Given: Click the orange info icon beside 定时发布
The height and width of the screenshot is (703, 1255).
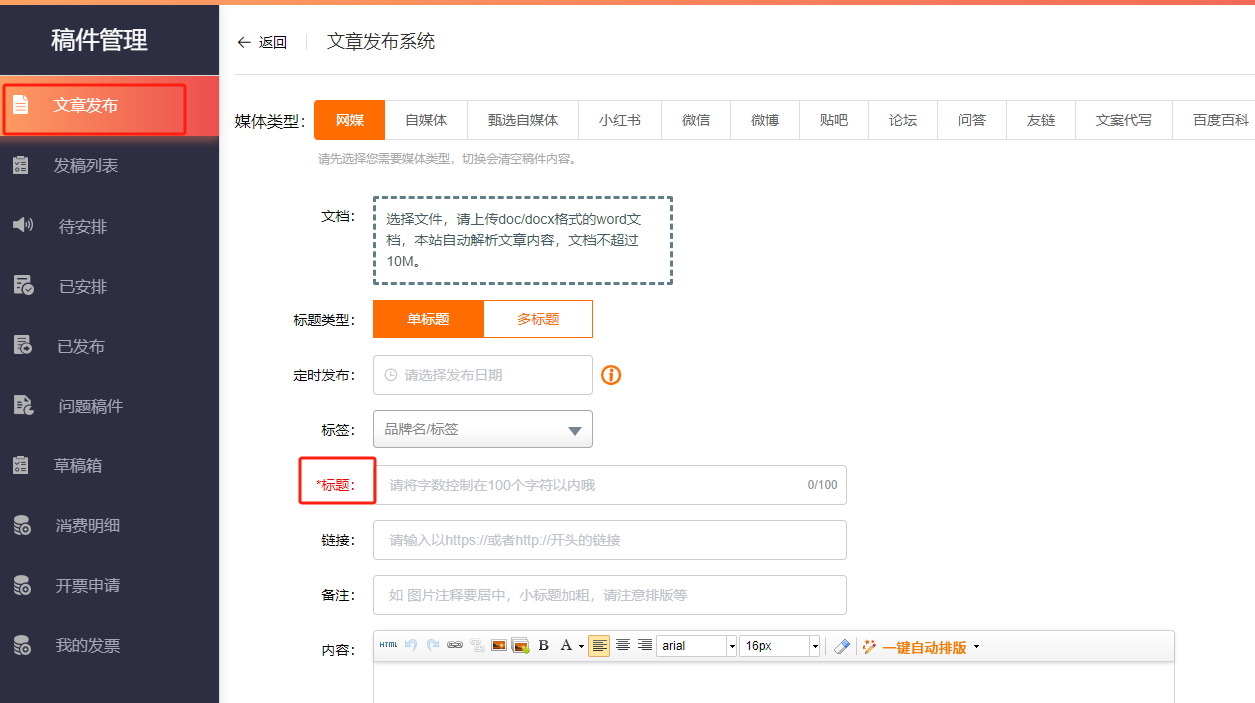Looking at the screenshot, I should tap(611, 375).
